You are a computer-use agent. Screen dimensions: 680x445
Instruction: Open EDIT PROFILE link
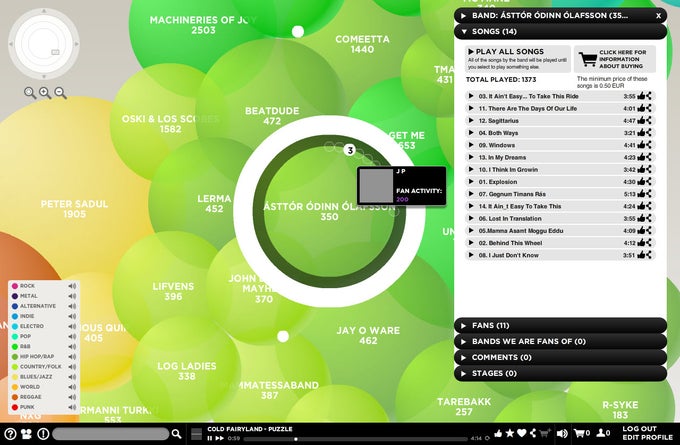click(x=647, y=437)
